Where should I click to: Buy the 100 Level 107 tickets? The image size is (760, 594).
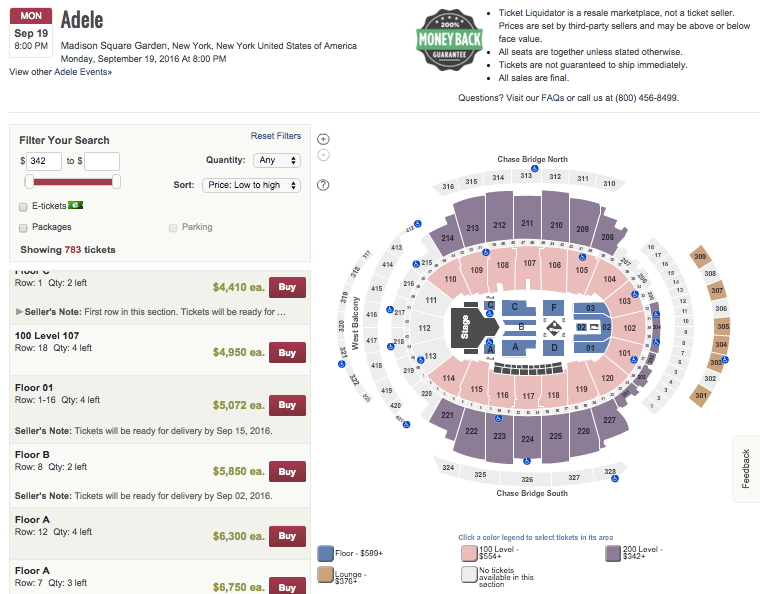(287, 352)
